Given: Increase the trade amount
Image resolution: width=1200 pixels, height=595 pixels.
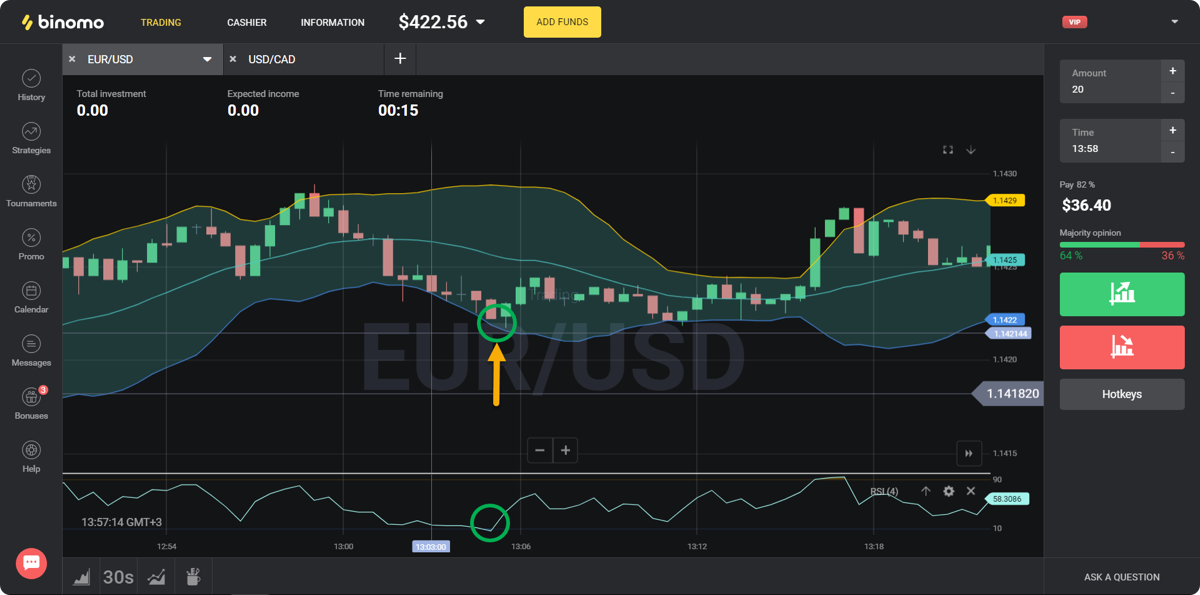Looking at the screenshot, I should (x=1172, y=71).
